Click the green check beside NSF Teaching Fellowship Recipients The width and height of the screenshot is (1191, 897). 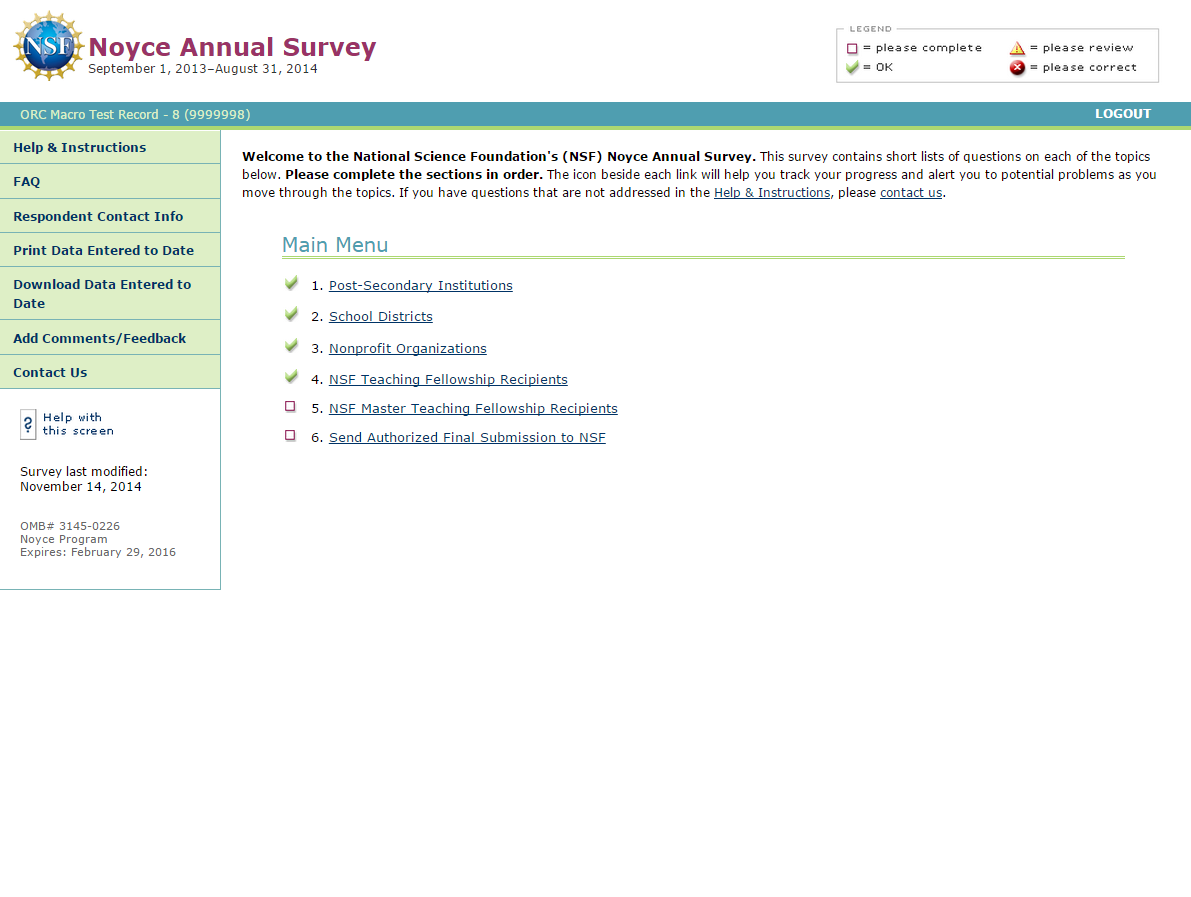tap(291, 377)
